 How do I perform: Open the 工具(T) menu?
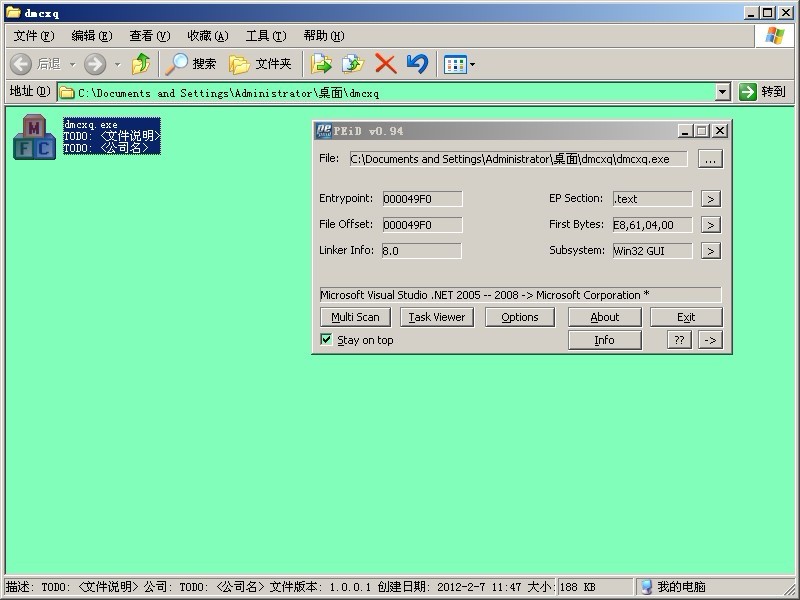(266, 36)
